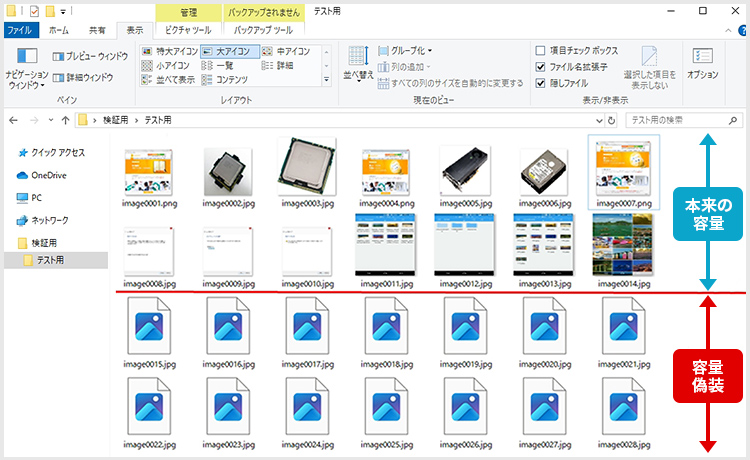This screenshot has width=750, height=460.
Task: Expand the layout gallery list
Action: [327, 80]
